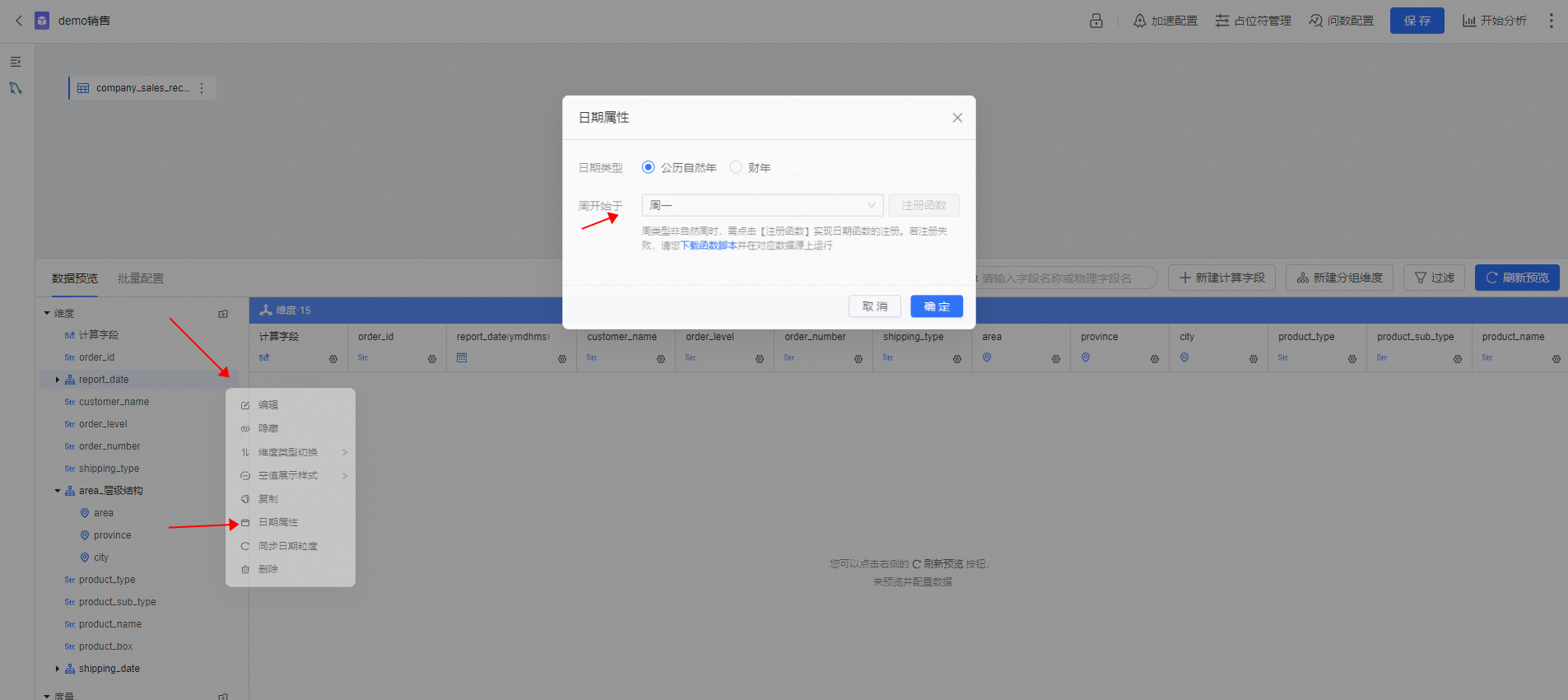Expand the shipping_date hierarchy node
This screenshot has width=1568, height=700.
point(57,669)
